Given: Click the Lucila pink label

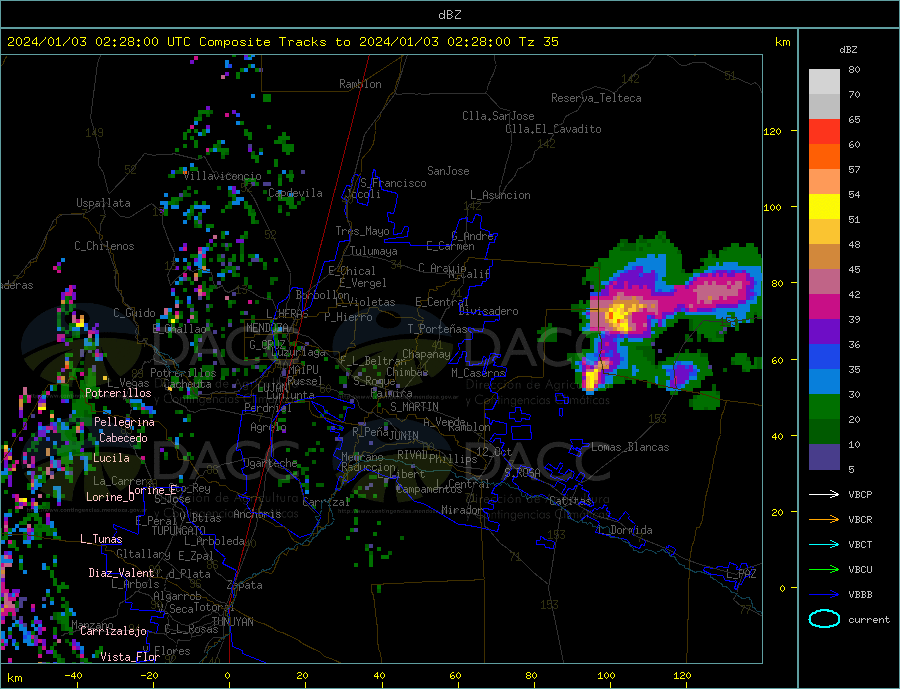Looking at the screenshot, I should [x=111, y=458].
